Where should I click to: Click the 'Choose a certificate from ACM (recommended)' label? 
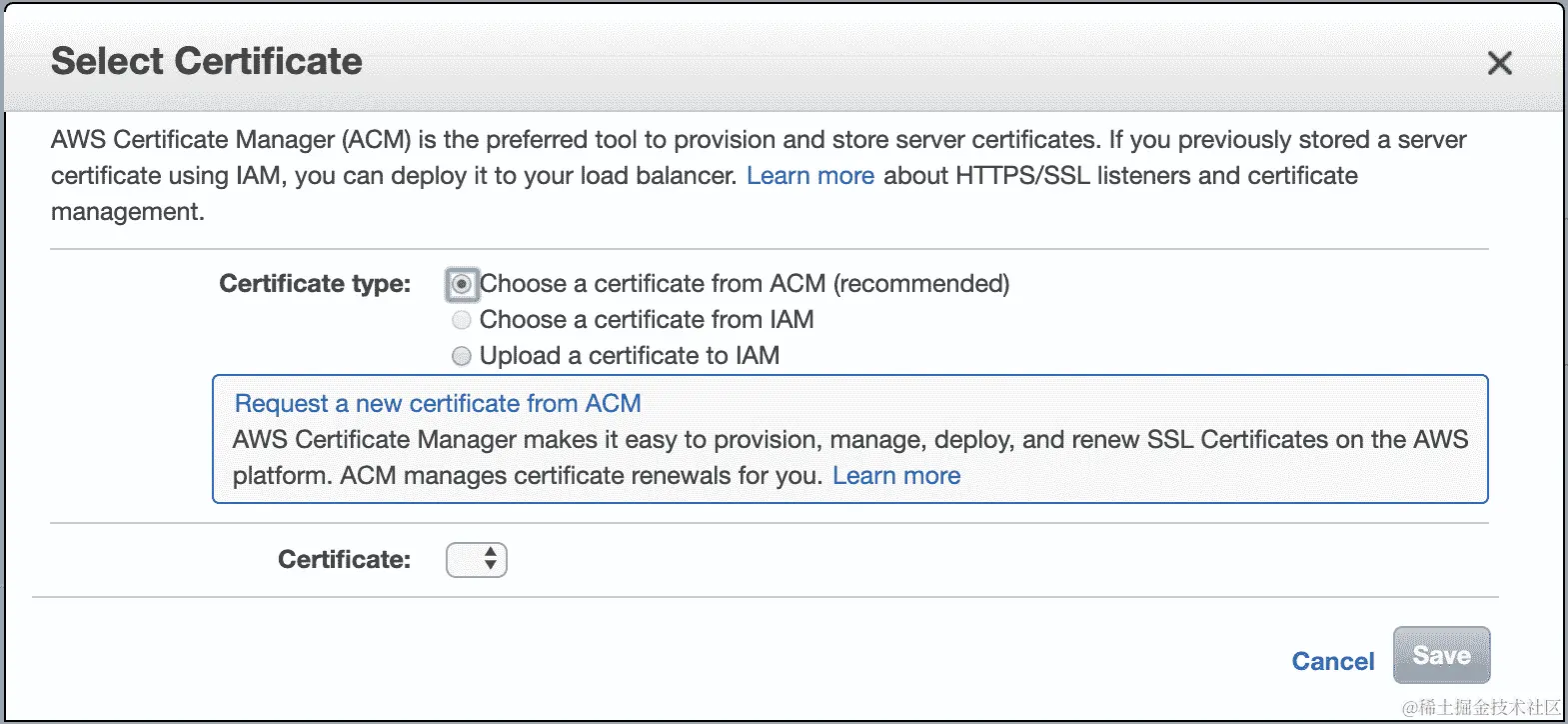744,284
